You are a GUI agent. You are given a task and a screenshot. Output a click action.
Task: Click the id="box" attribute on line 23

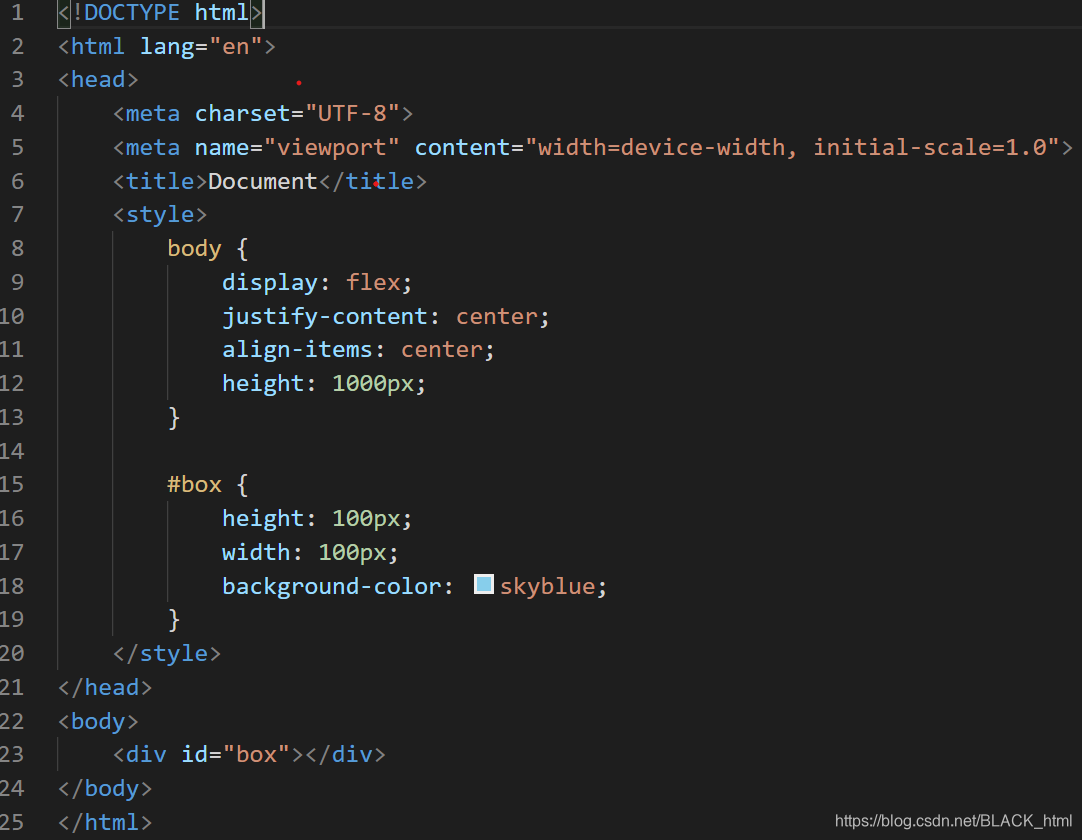pyautogui.click(x=235, y=754)
